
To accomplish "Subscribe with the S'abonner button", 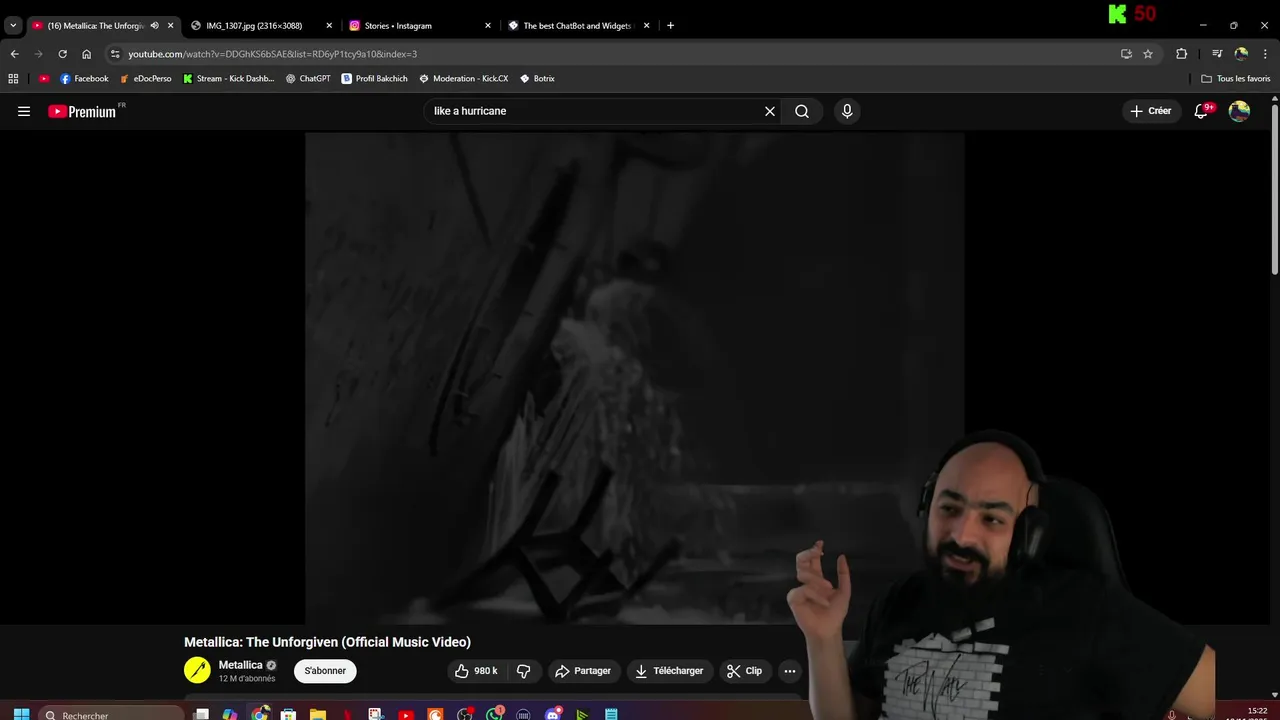I will click(x=325, y=671).
